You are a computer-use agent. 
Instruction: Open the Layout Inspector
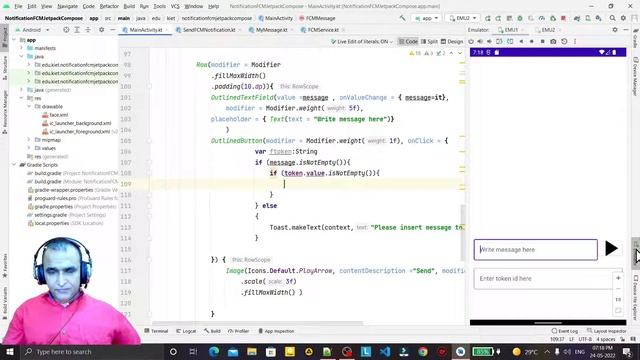point(606,331)
